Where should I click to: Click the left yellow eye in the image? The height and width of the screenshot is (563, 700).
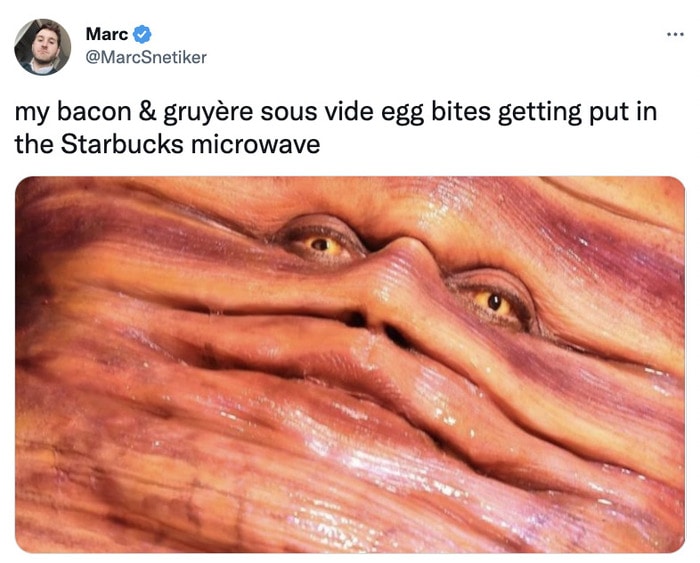pos(321,245)
